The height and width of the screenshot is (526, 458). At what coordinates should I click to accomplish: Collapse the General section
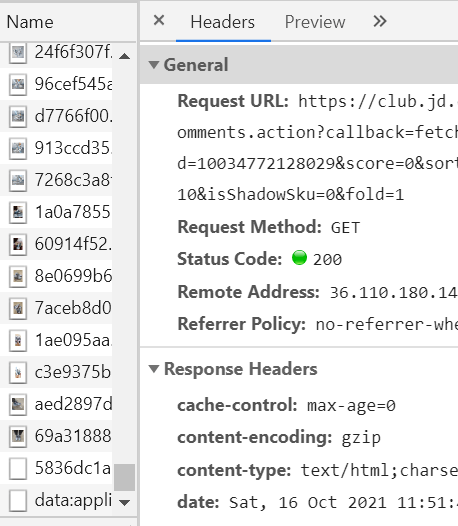point(154,64)
